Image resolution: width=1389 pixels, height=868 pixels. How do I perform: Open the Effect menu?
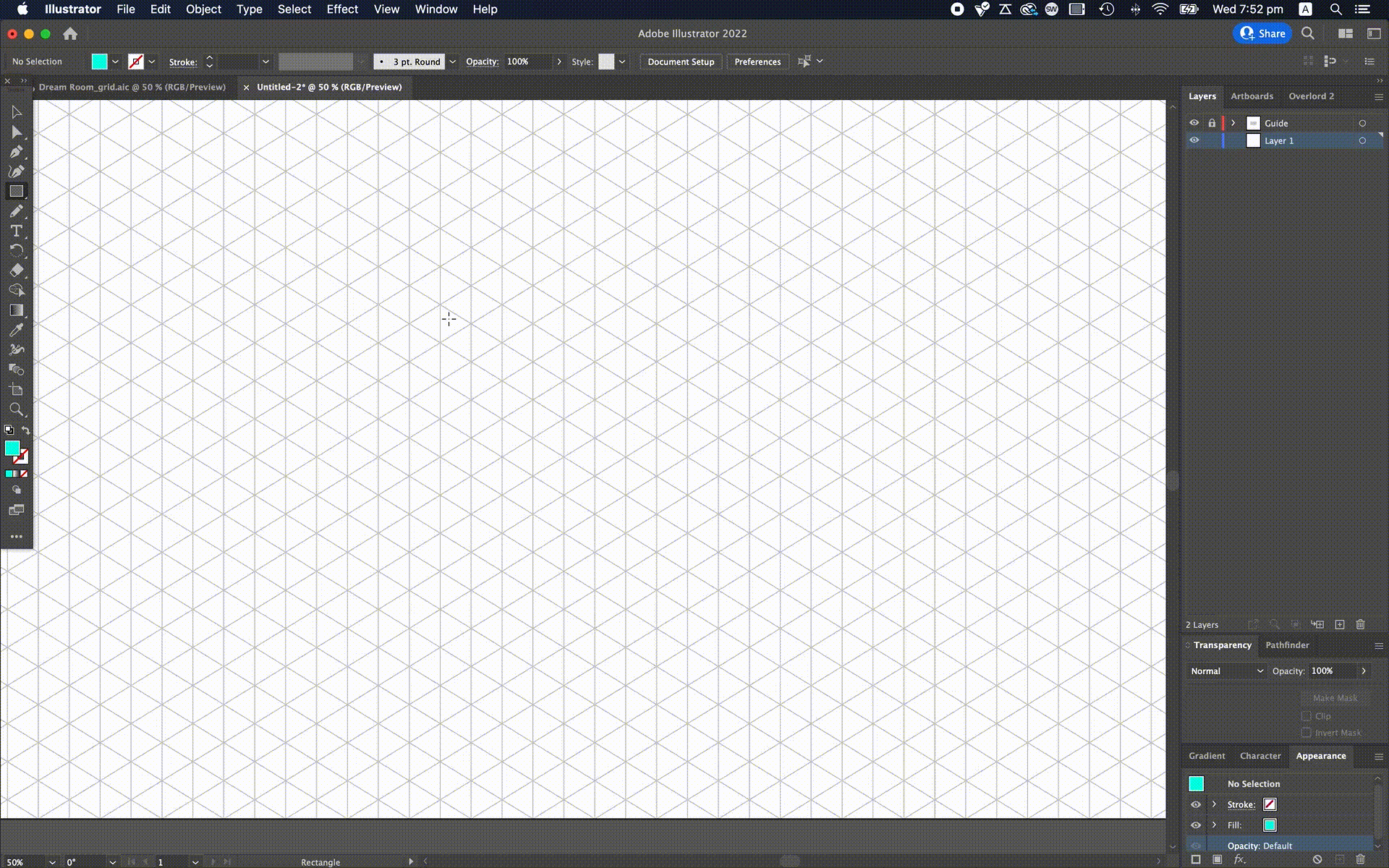point(341,9)
